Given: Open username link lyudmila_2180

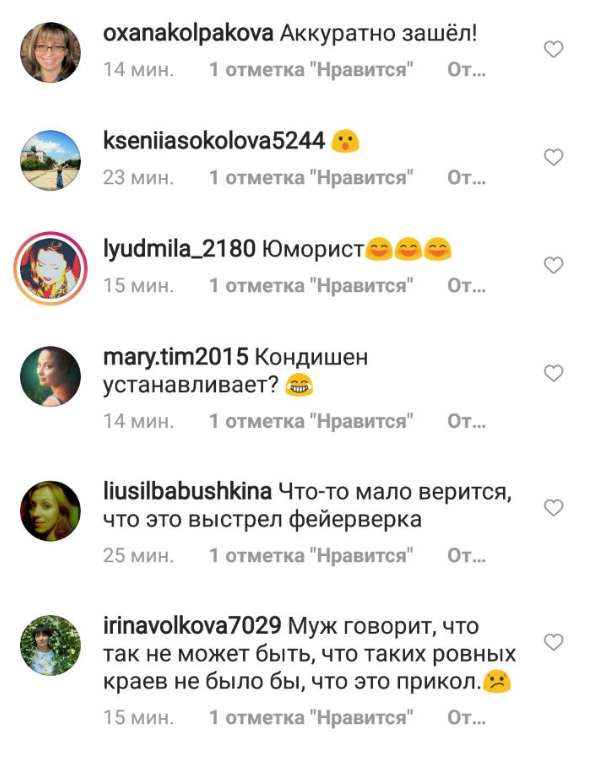Looking at the screenshot, I should 179,249.
